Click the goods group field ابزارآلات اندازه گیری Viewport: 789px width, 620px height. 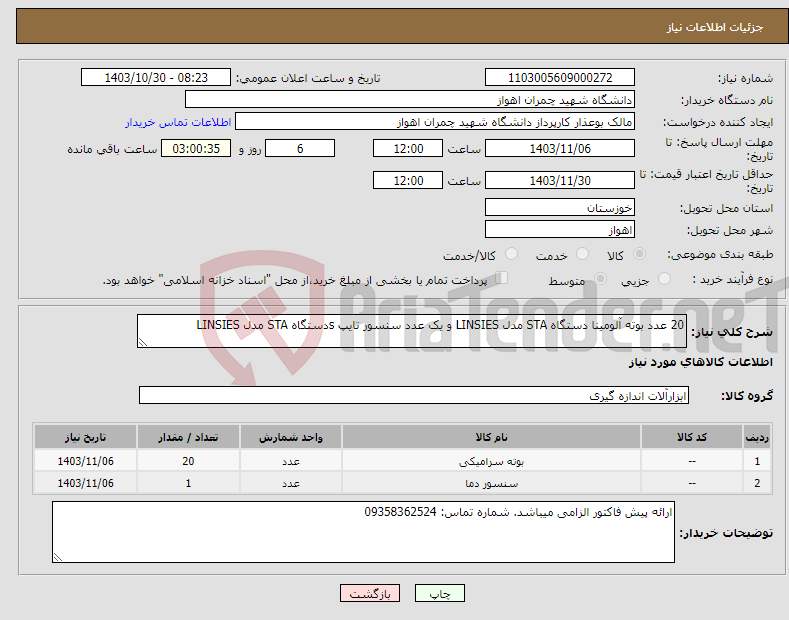pyautogui.click(x=414, y=396)
